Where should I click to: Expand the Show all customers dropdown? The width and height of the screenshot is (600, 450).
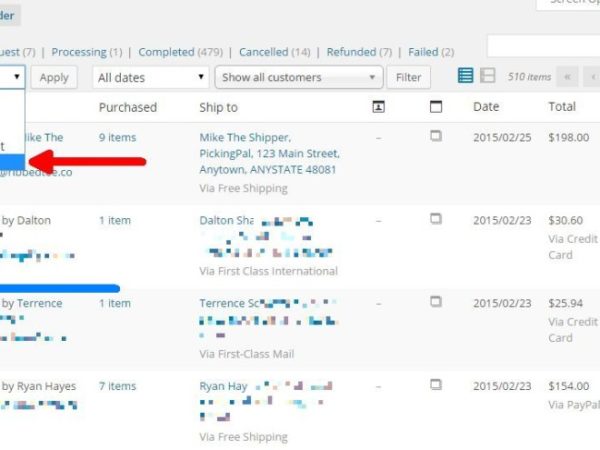click(x=300, y=77)
